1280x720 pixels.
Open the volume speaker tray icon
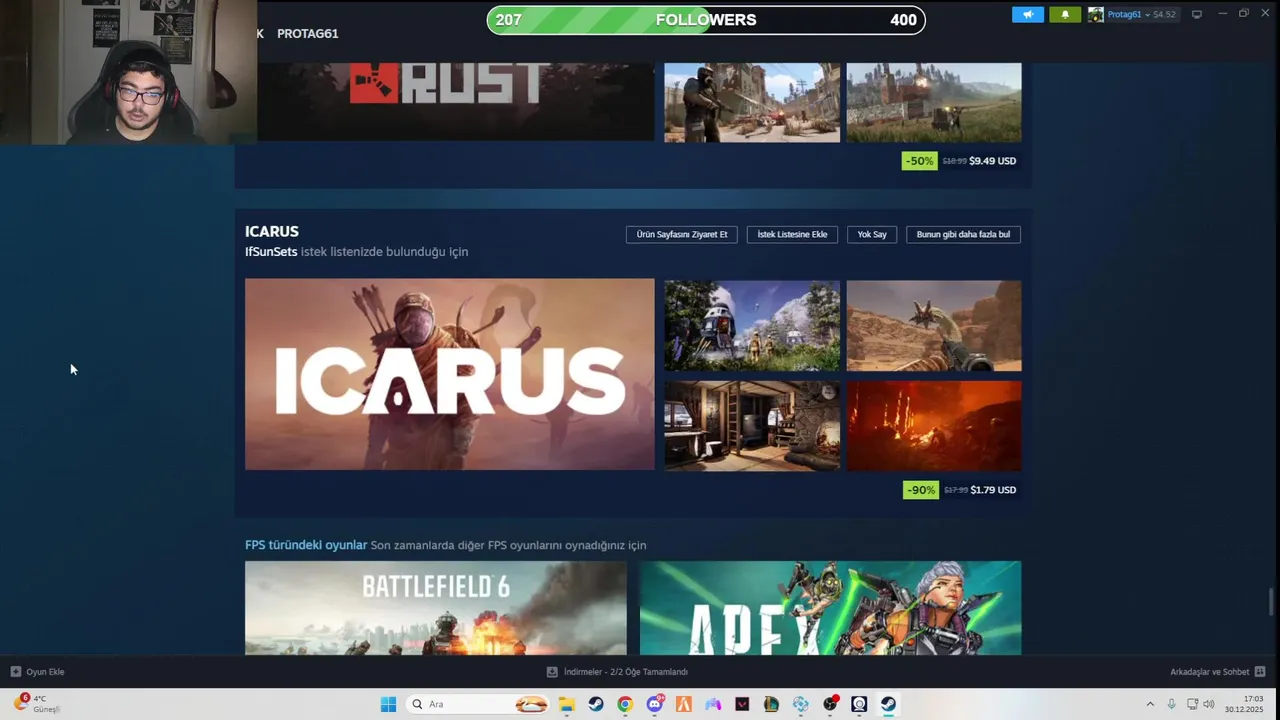click(1208, 704)
